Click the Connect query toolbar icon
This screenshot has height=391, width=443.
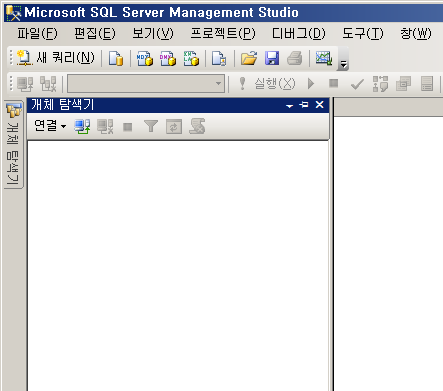coord(25,84)
